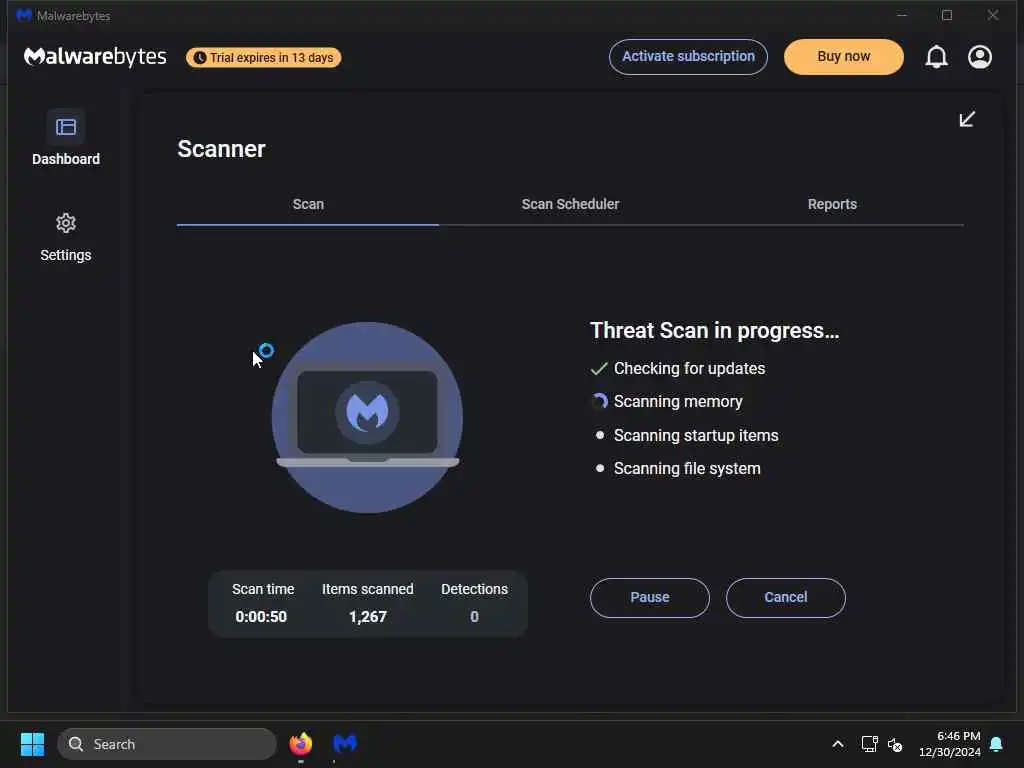
Task: Open muted volume tray icon
Action: 895,744
